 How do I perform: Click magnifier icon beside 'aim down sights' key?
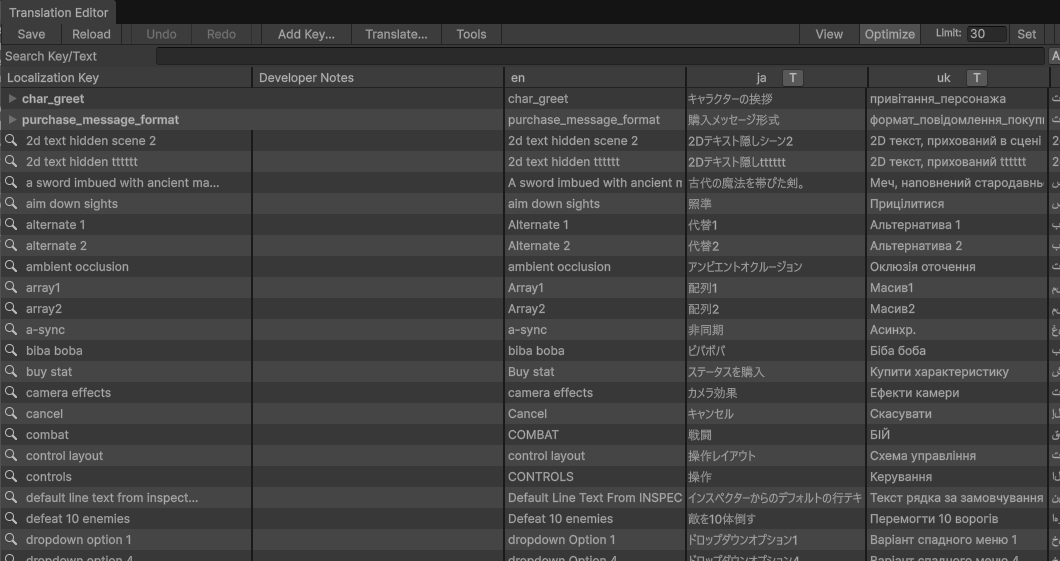(12, 204)
